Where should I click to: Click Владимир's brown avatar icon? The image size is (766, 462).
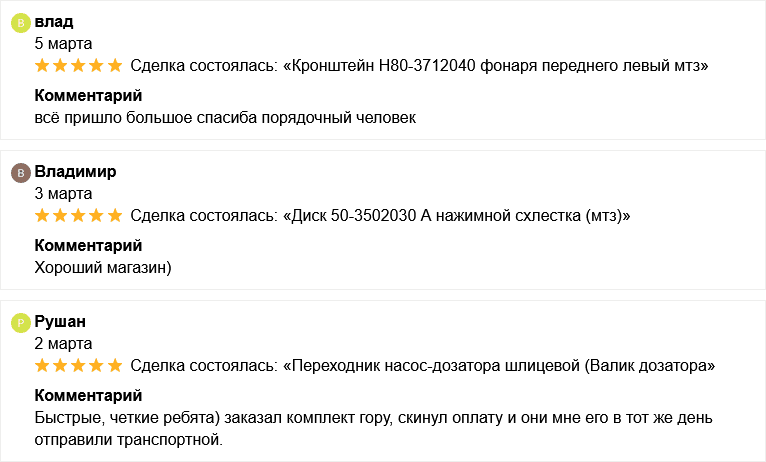click(x=20, y=172)
